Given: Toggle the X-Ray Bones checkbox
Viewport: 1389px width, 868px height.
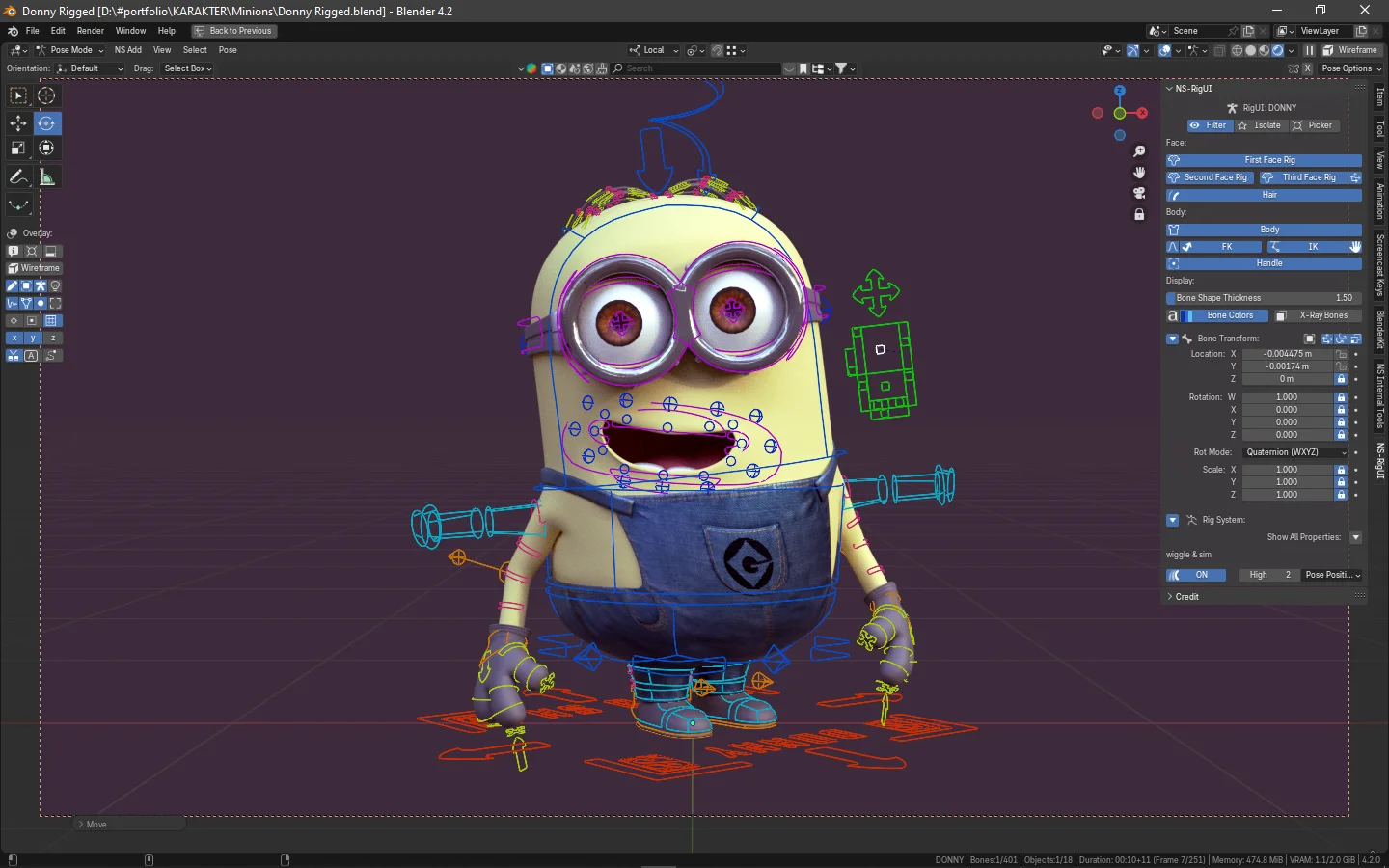Looking at the screenshot, I should 1281,315.
